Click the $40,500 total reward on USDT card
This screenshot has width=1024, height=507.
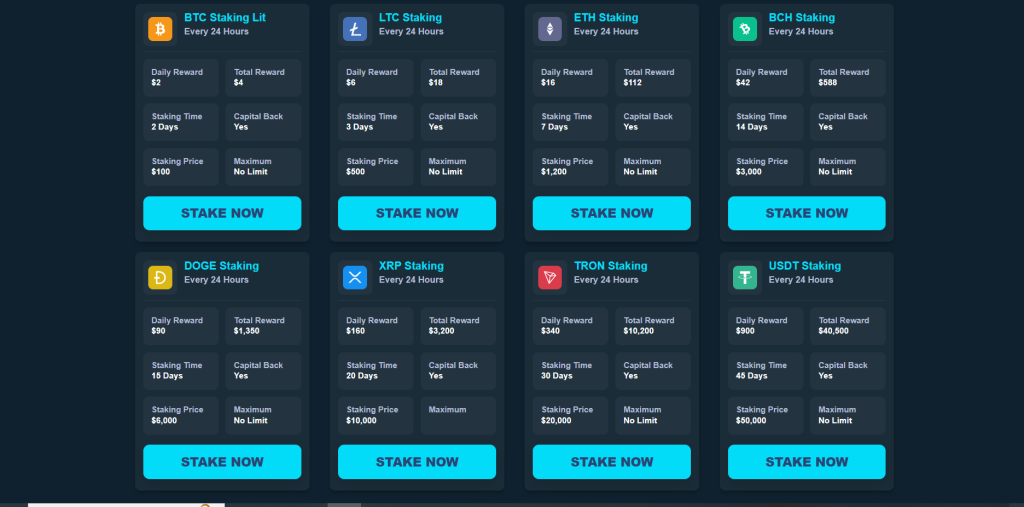click(x=834, y=331)
